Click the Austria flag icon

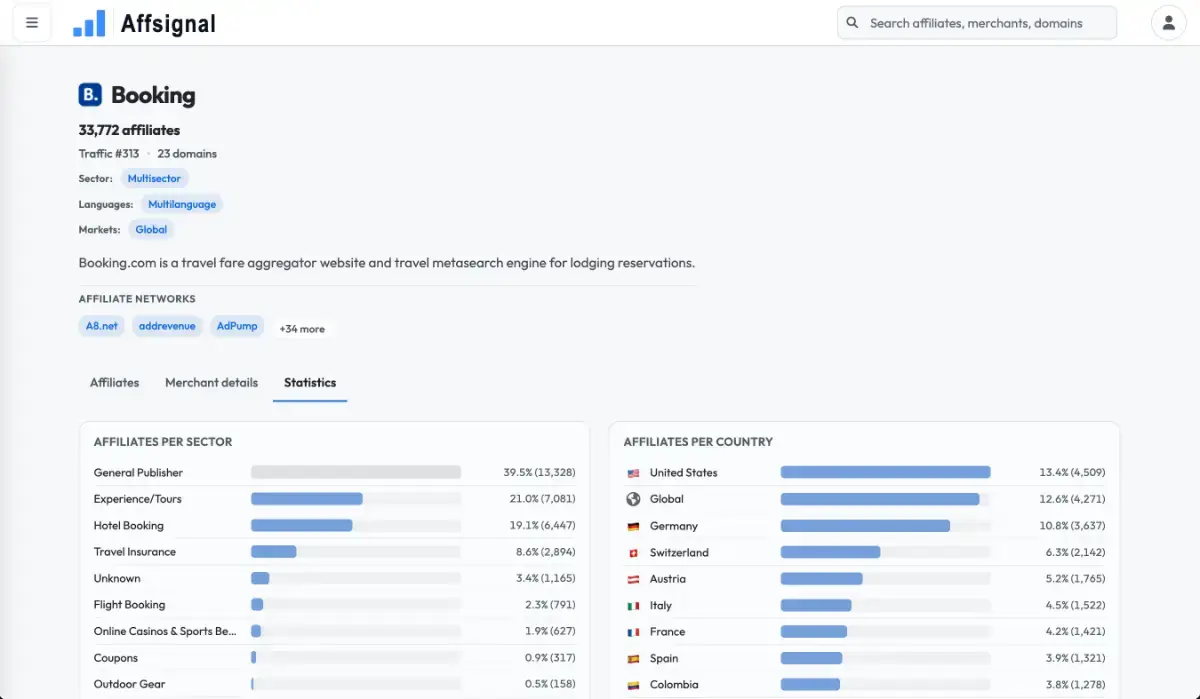633,579
